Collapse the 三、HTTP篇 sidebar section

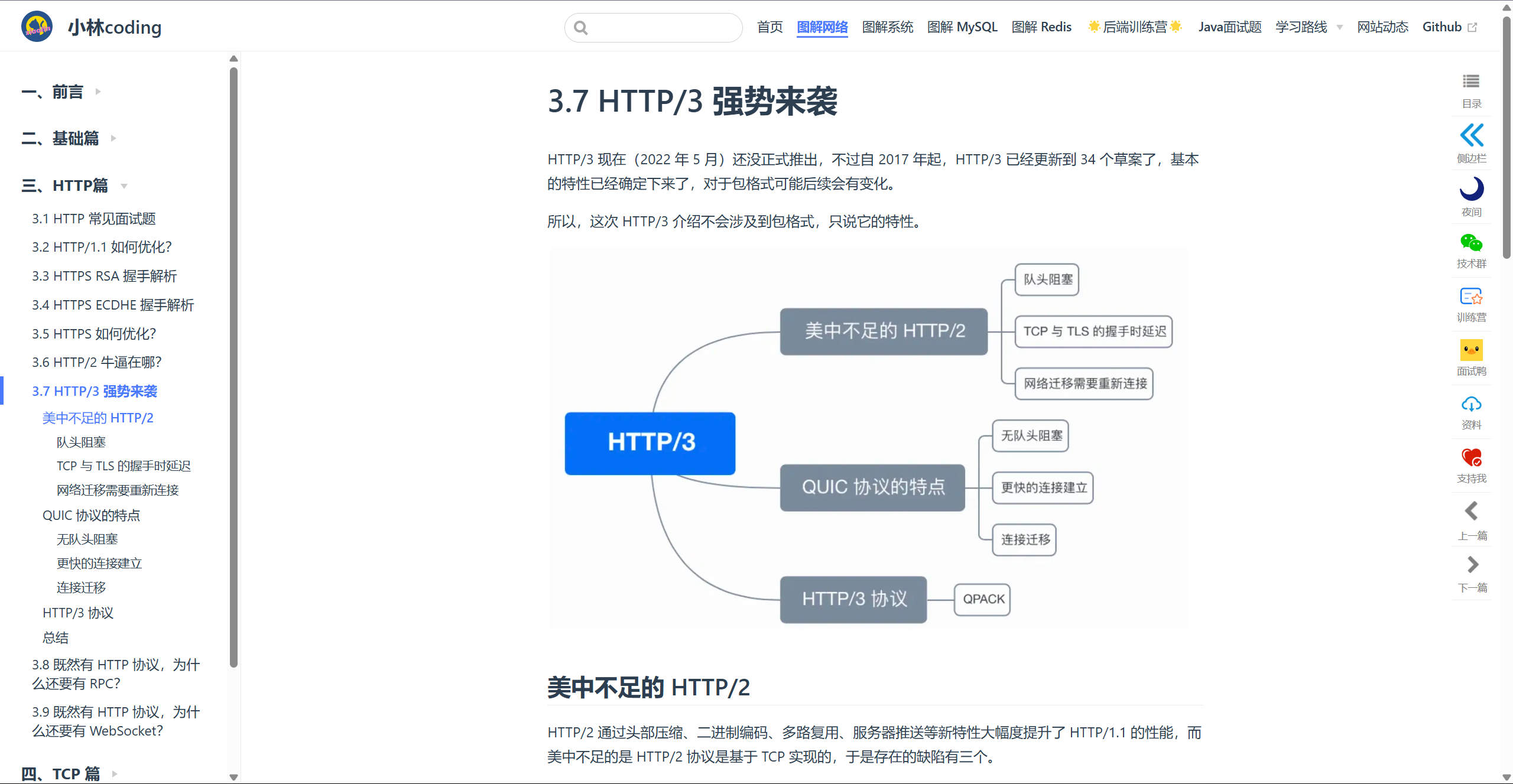pyautogui.click(x=65, y=186)
